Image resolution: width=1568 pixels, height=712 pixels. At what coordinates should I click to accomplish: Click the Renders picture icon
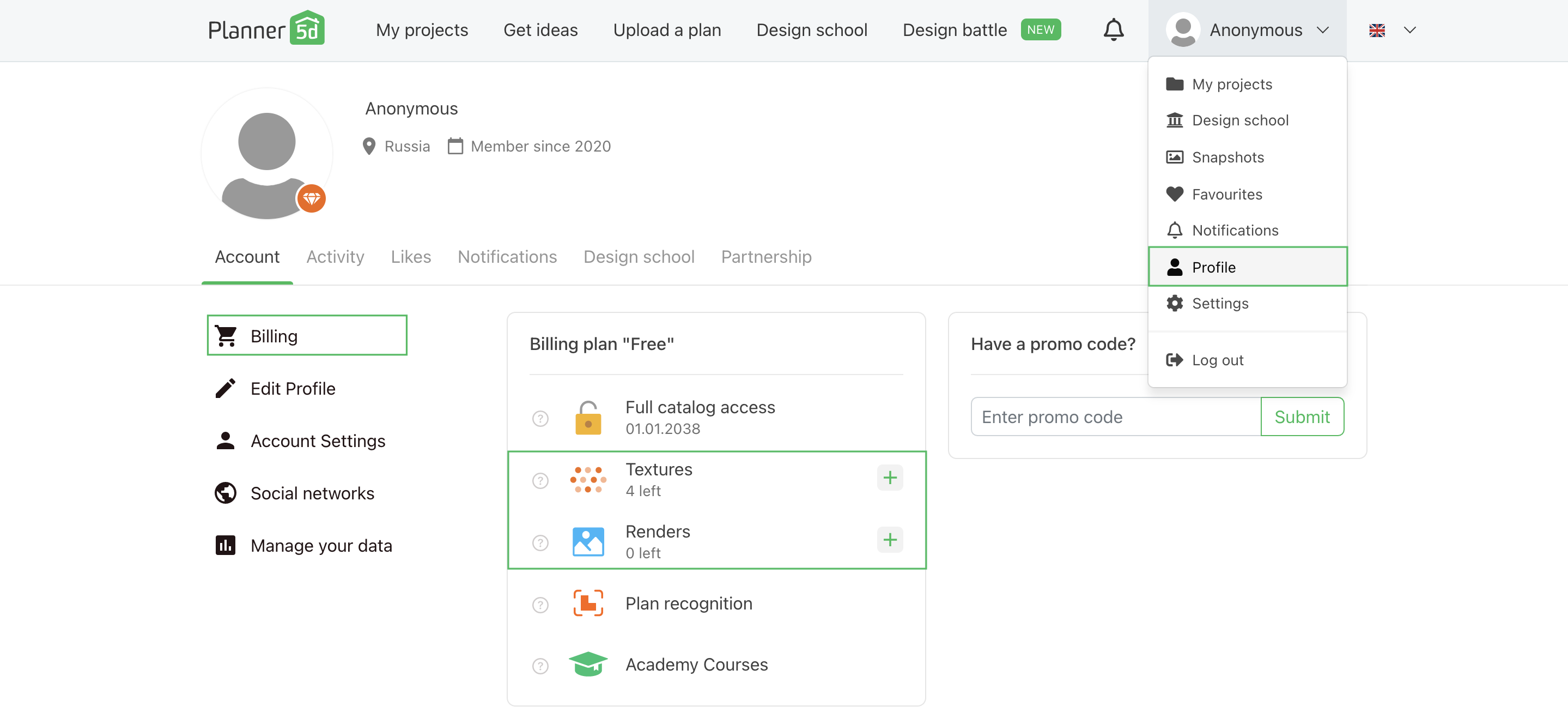click(x=587, y=541)
